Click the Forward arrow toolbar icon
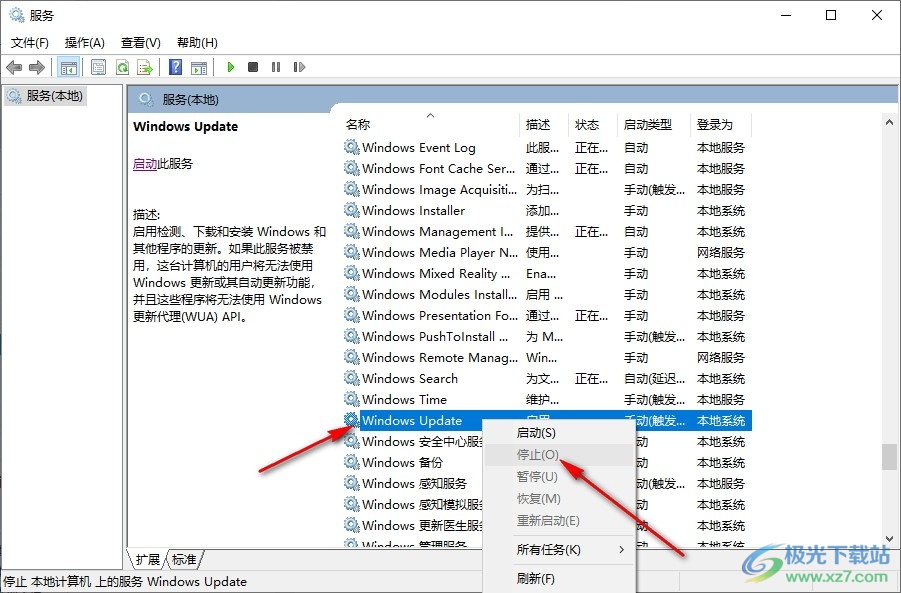This screenshot has width=901, height=593. click(x=37, y=67)
